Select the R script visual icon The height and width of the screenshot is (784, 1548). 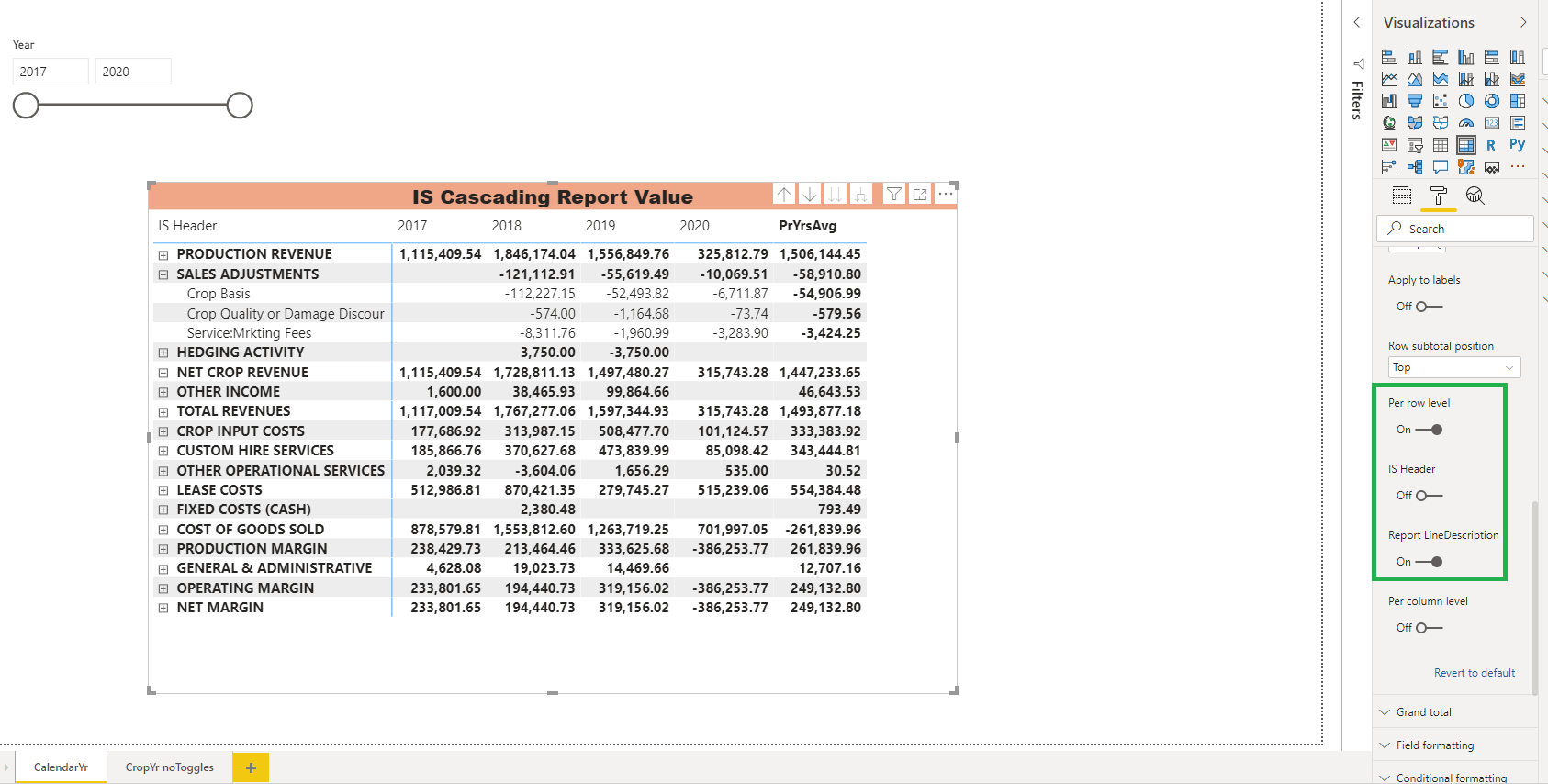[x=1491, y=145]
